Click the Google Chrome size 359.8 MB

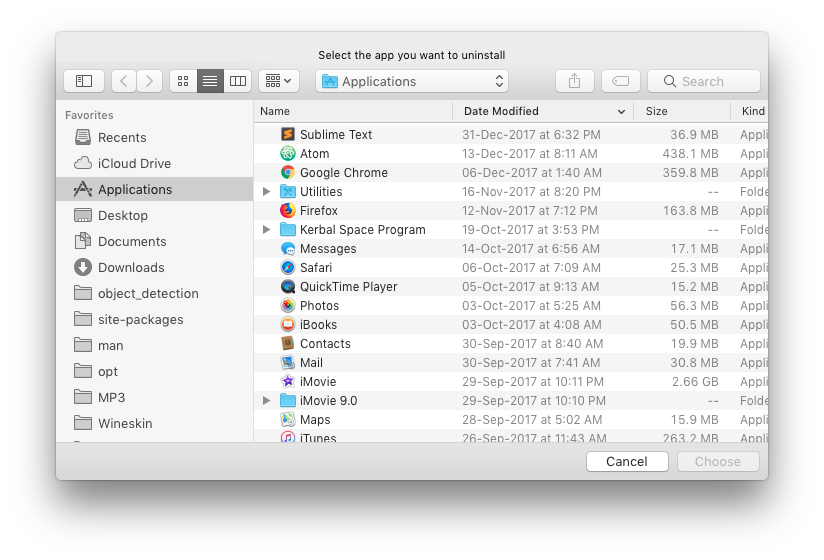(x=690, y=172)
